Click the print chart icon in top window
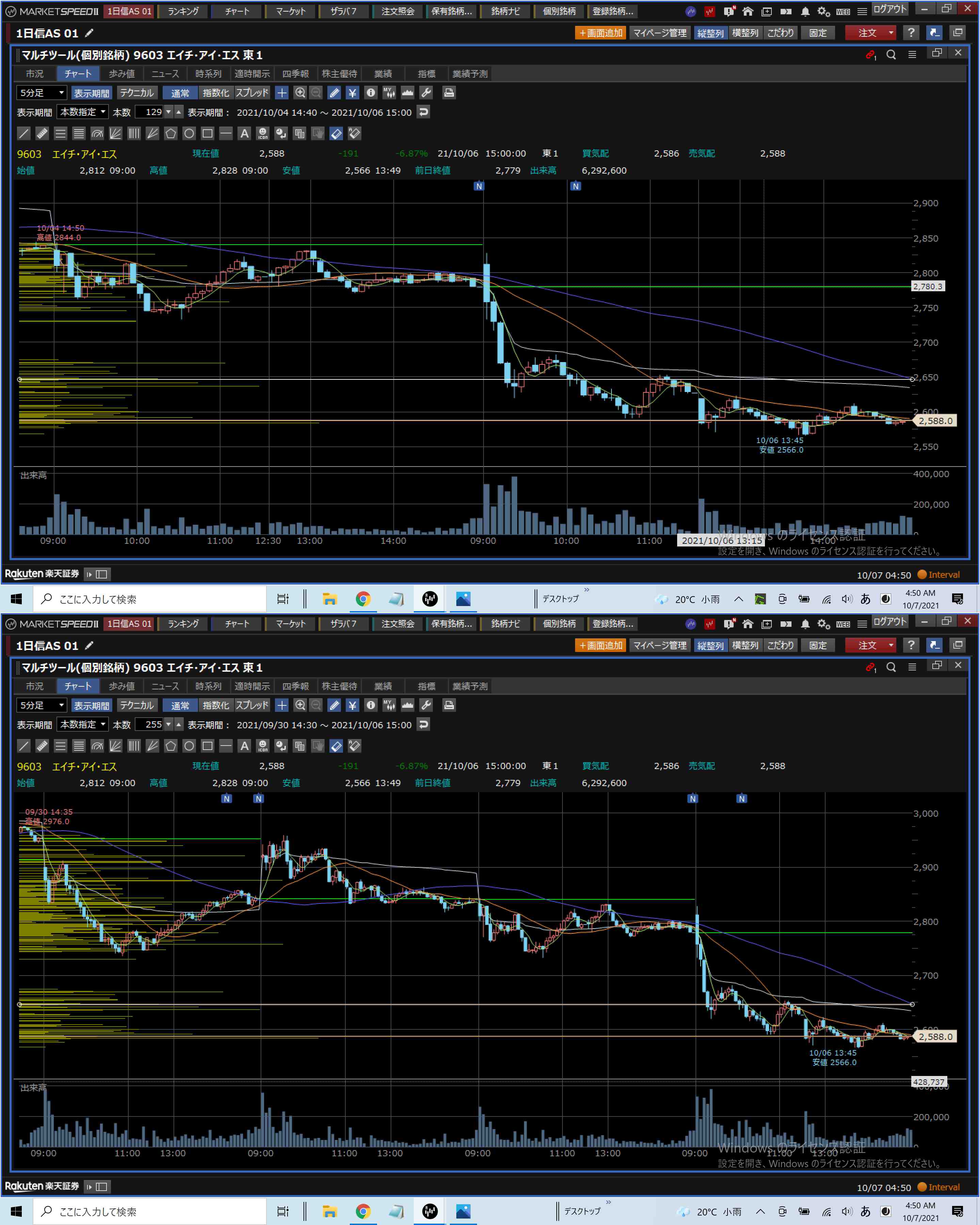Viewport: 980px width, 1225px height. [449, 93]
